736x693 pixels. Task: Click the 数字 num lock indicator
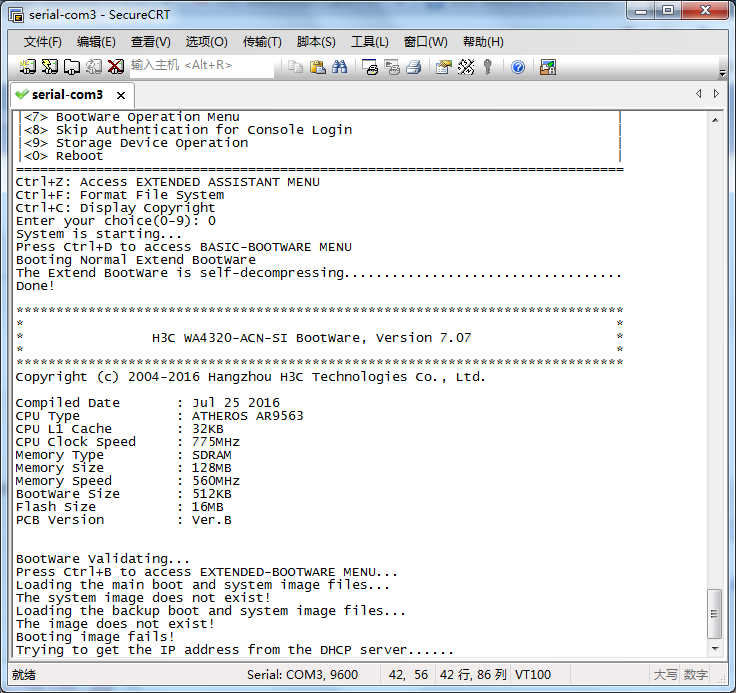pos(696,675)
